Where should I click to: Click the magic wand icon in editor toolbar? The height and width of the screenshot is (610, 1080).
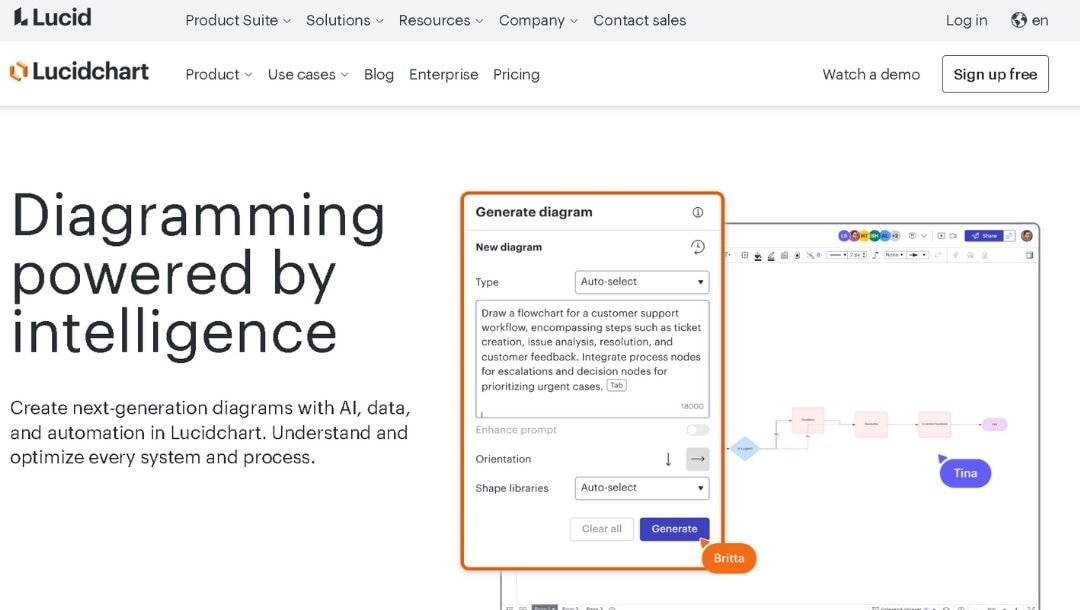point(811,255)
